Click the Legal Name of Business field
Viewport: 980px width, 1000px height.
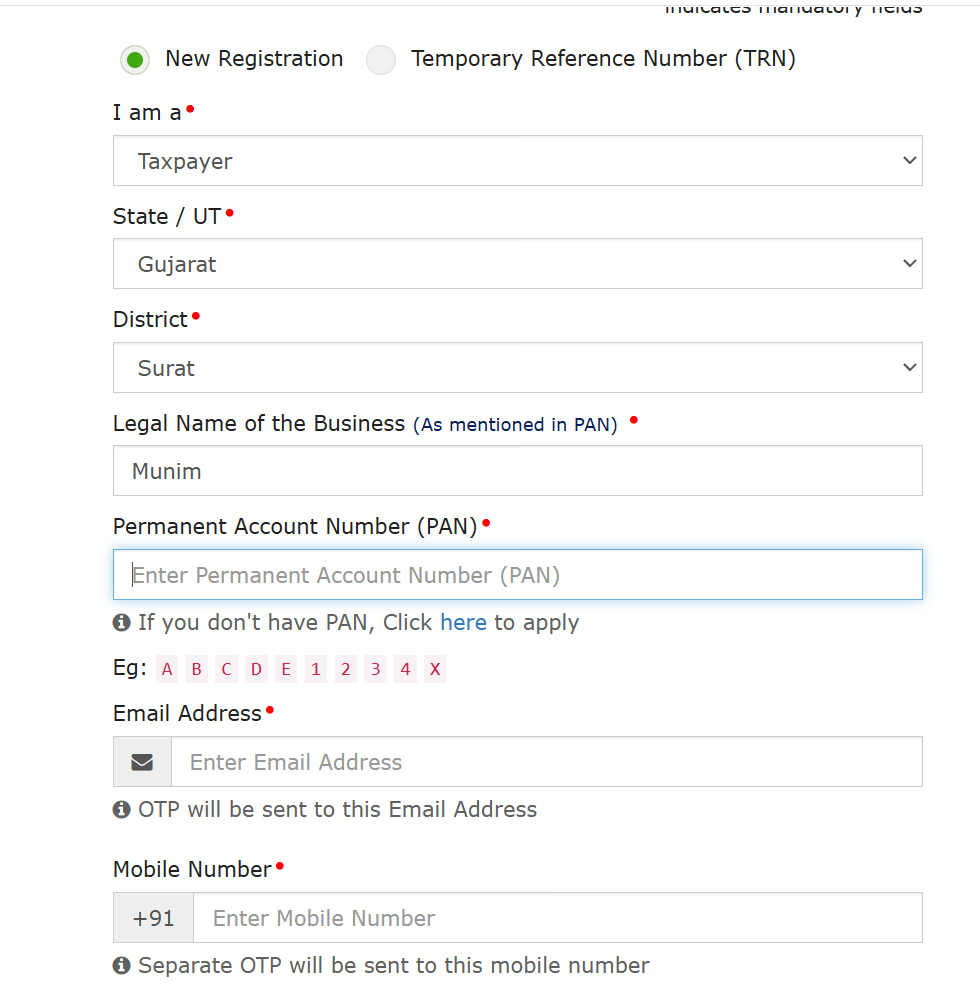(517, 471)
